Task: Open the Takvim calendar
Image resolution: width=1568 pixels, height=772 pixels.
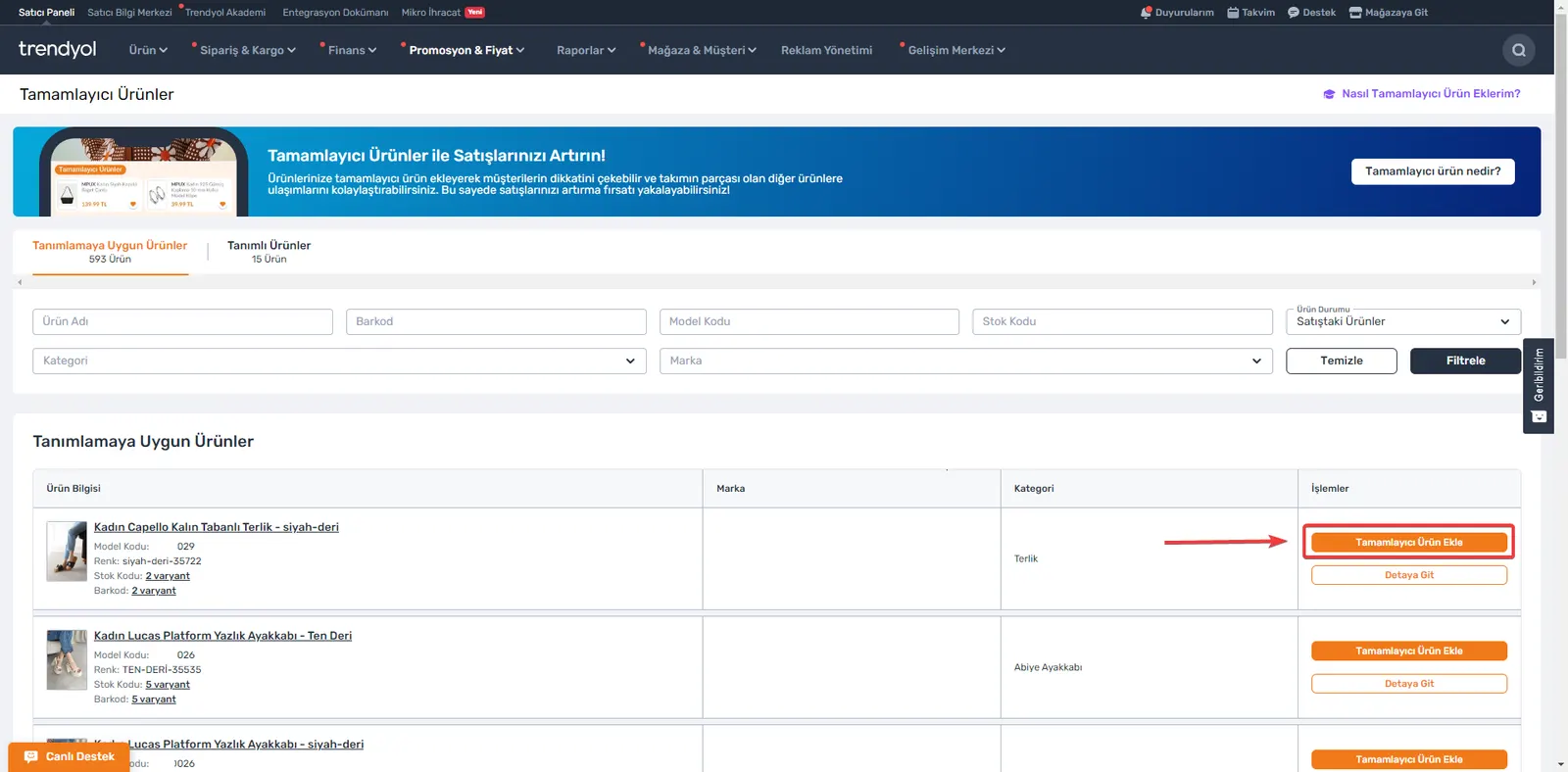Action: 1250,13
